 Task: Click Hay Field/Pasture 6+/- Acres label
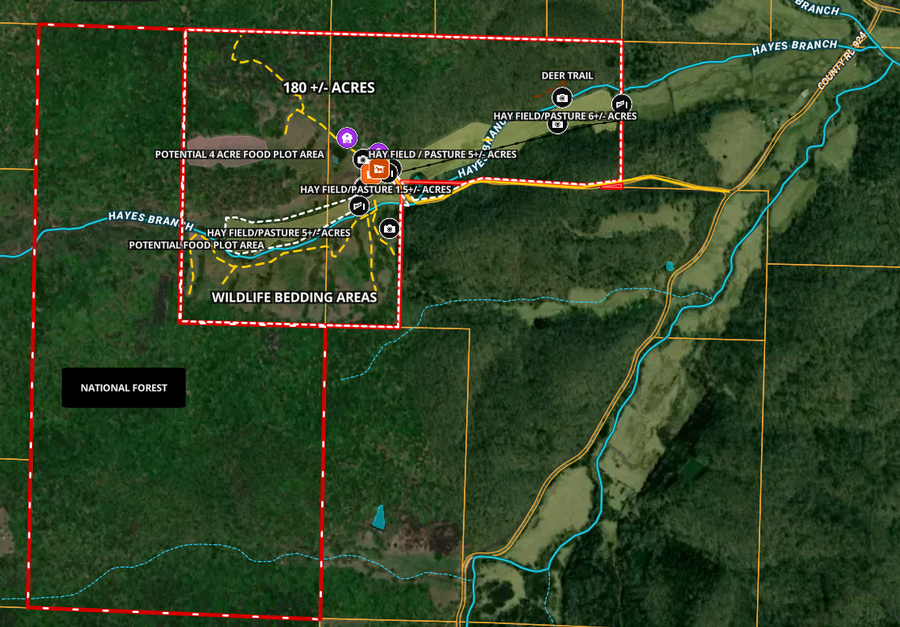tap(564, 116)
